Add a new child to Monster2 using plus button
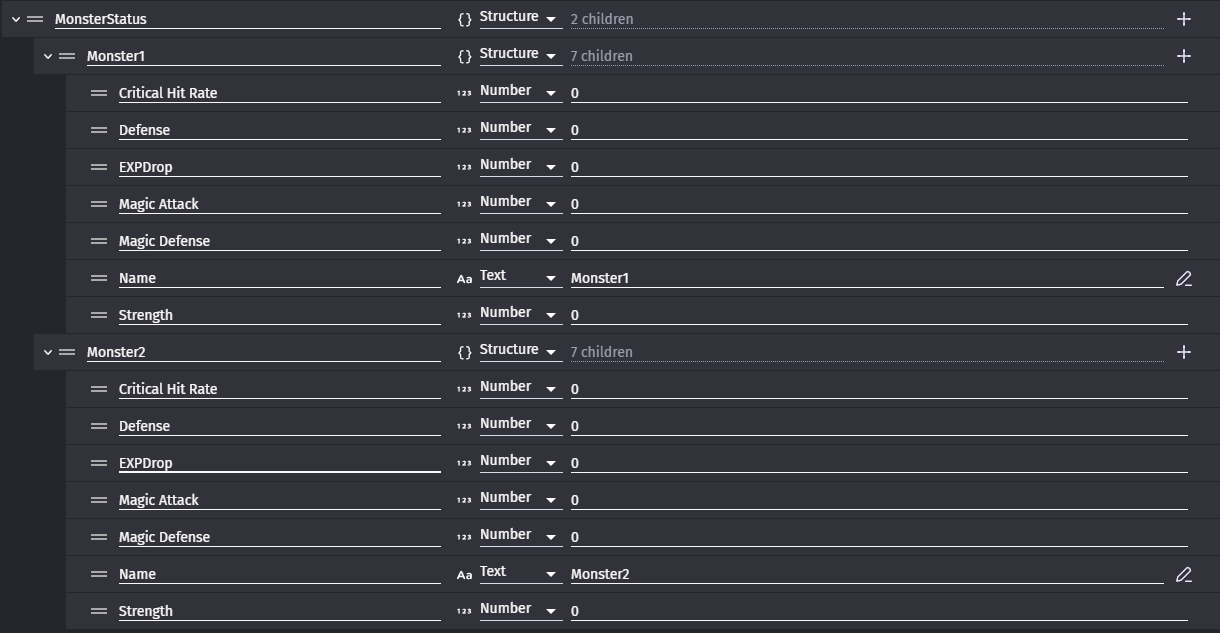1220x633 pixels. [x=1183, y=352]
